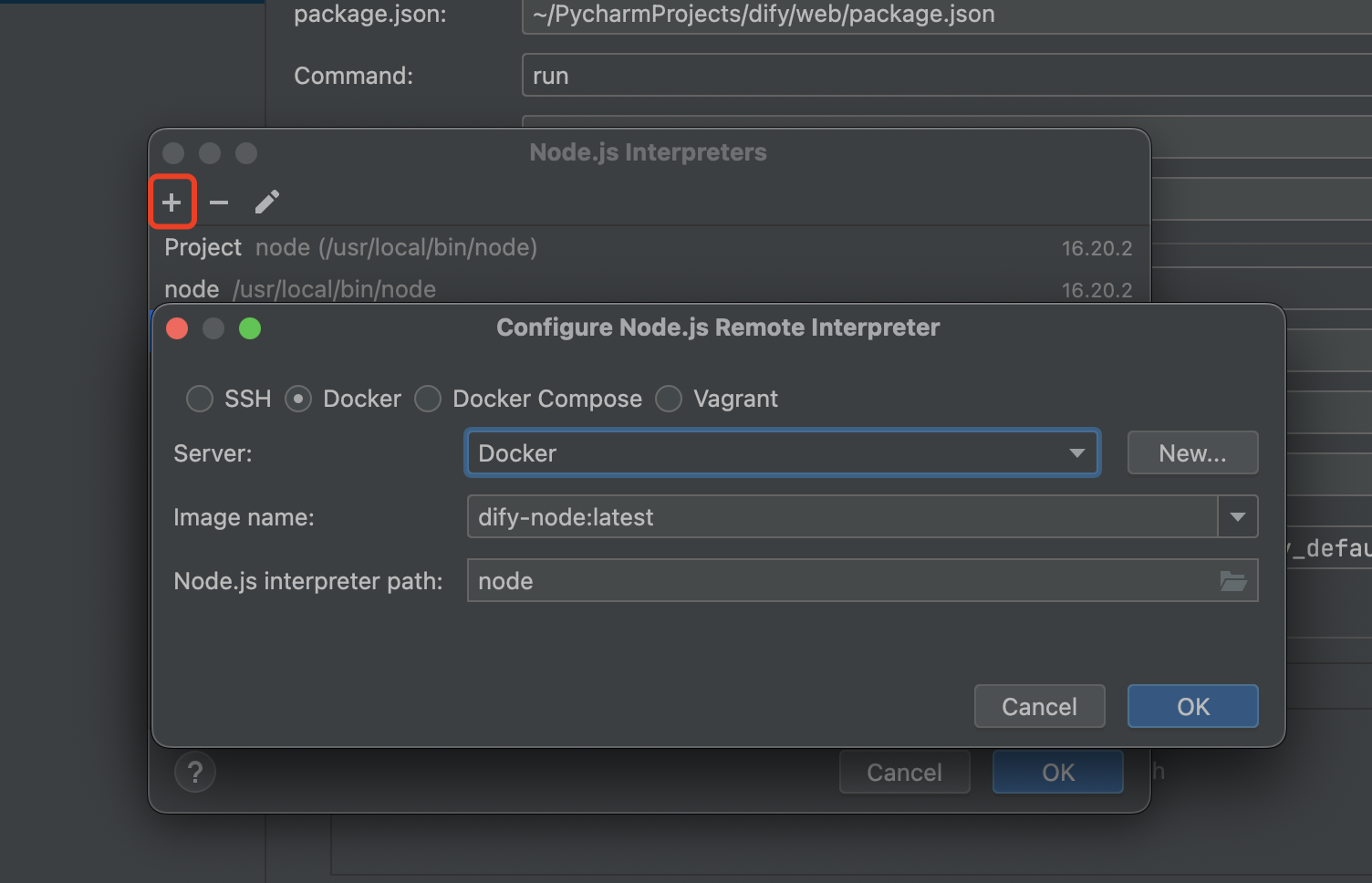The height and width of the screenshot is (883, 1372).
Task: Click the Node.js interpreter path field
Action: click(x=839, y=581)
